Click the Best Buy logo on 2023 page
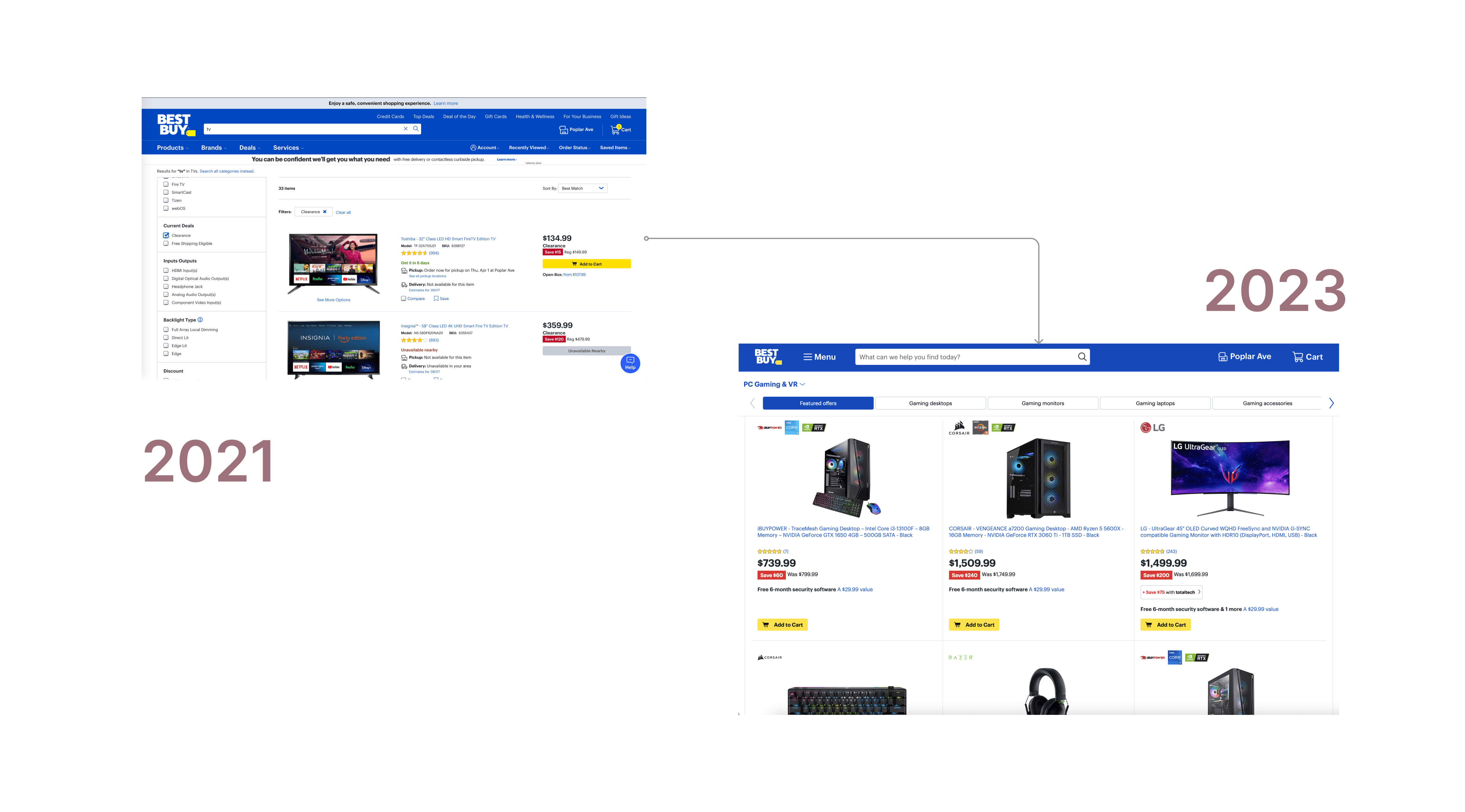The image size is (1465, 812). [x=768, y=357]
